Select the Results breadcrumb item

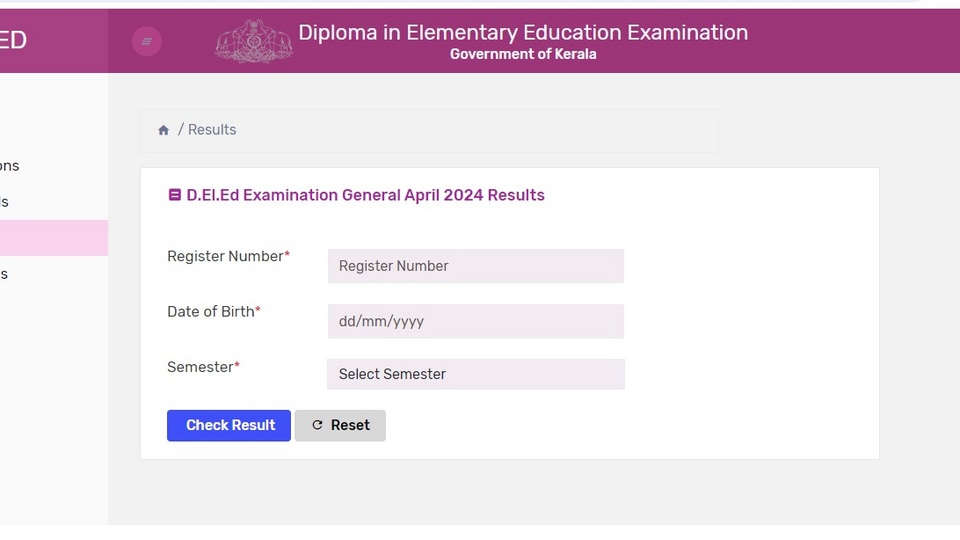(x=212, y=130)
